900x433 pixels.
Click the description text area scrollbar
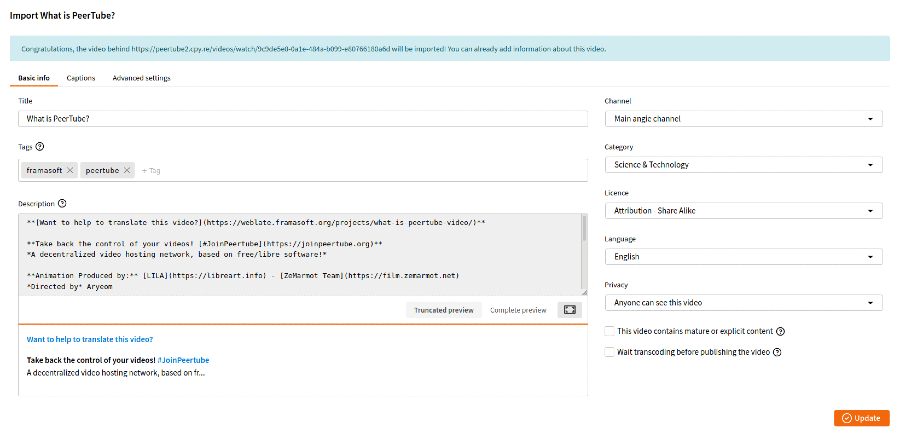pyautogui.click(x=584, y=227)
